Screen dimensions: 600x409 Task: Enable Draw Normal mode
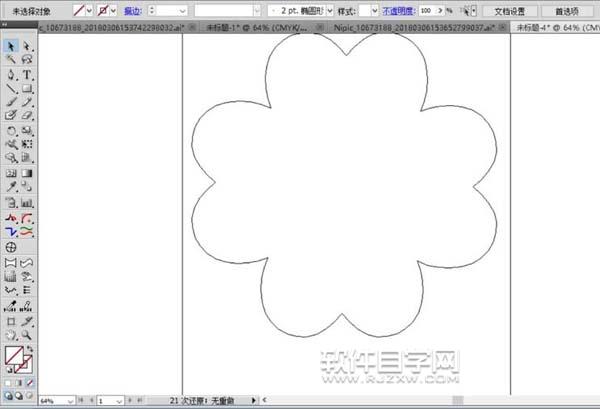[8, 396]
